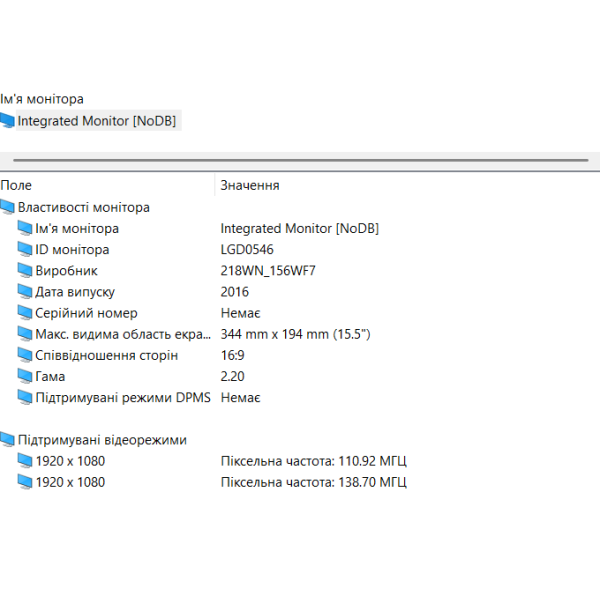Select the Макс. видима область field label
Image resolution: width=600 pixels, height=600 pixels.
pyautogui.click(x=123, y=334)
